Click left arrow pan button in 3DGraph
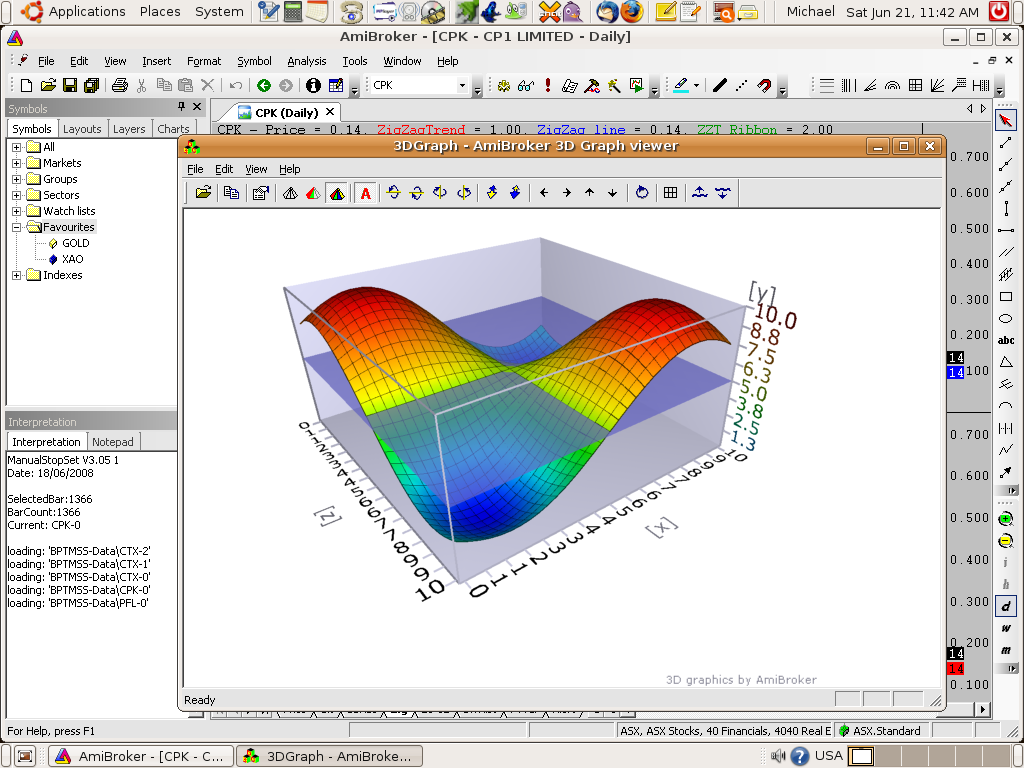1024x768 pixels. pos(544,193)
